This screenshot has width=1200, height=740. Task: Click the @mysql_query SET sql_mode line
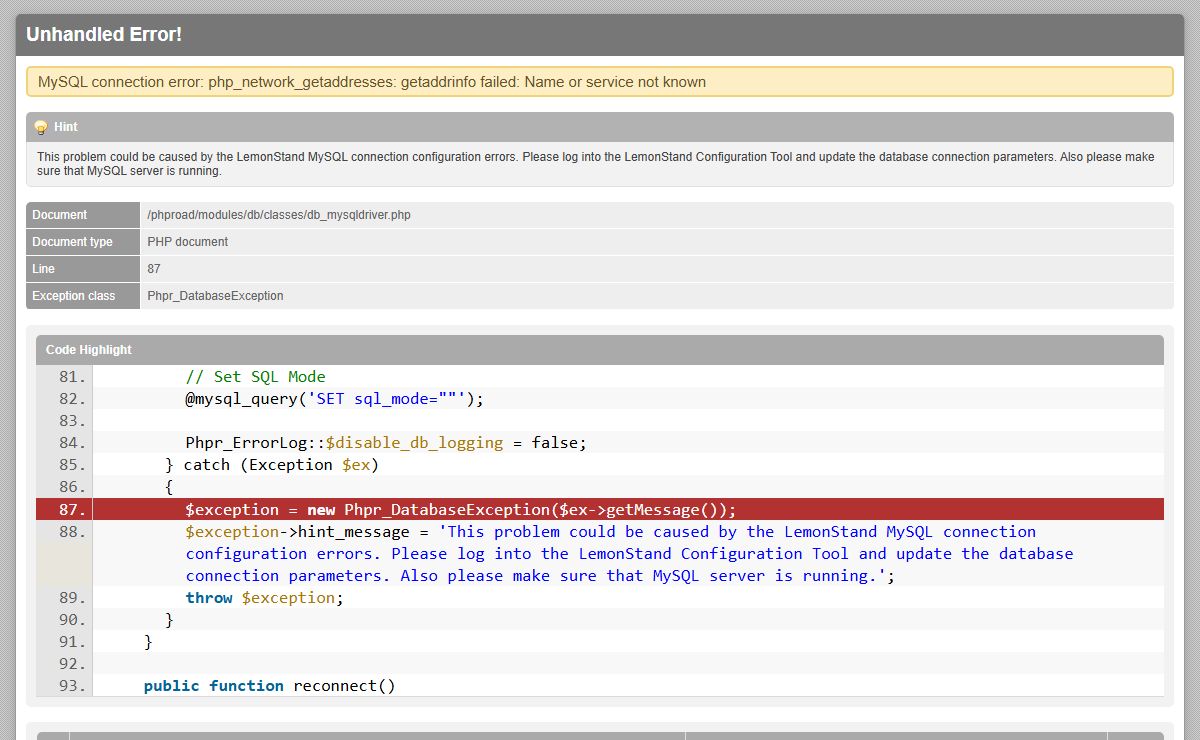coord(334,399)
